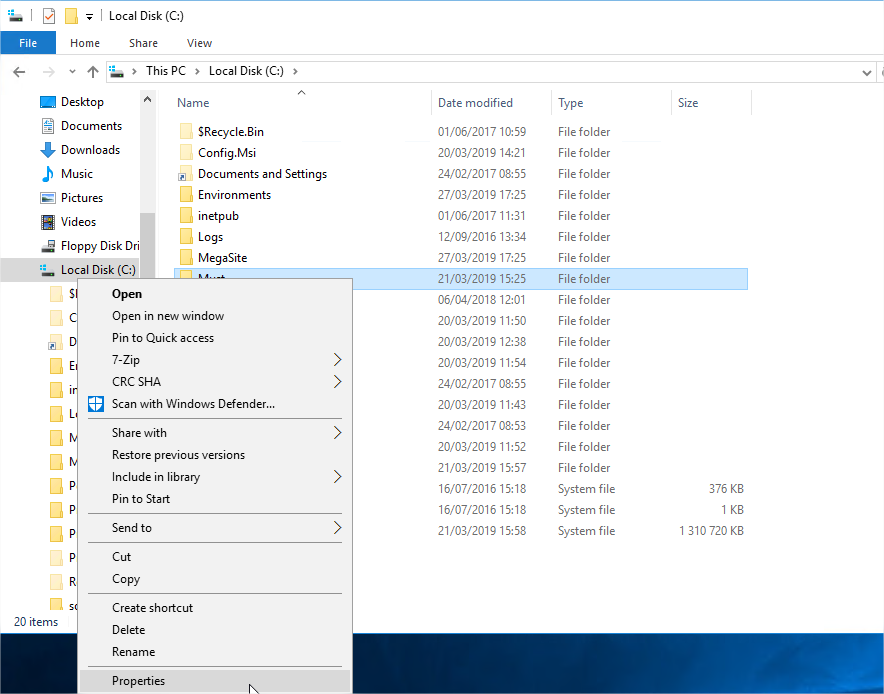Click the Properties quick access toolbar icon

click(49, 16)
